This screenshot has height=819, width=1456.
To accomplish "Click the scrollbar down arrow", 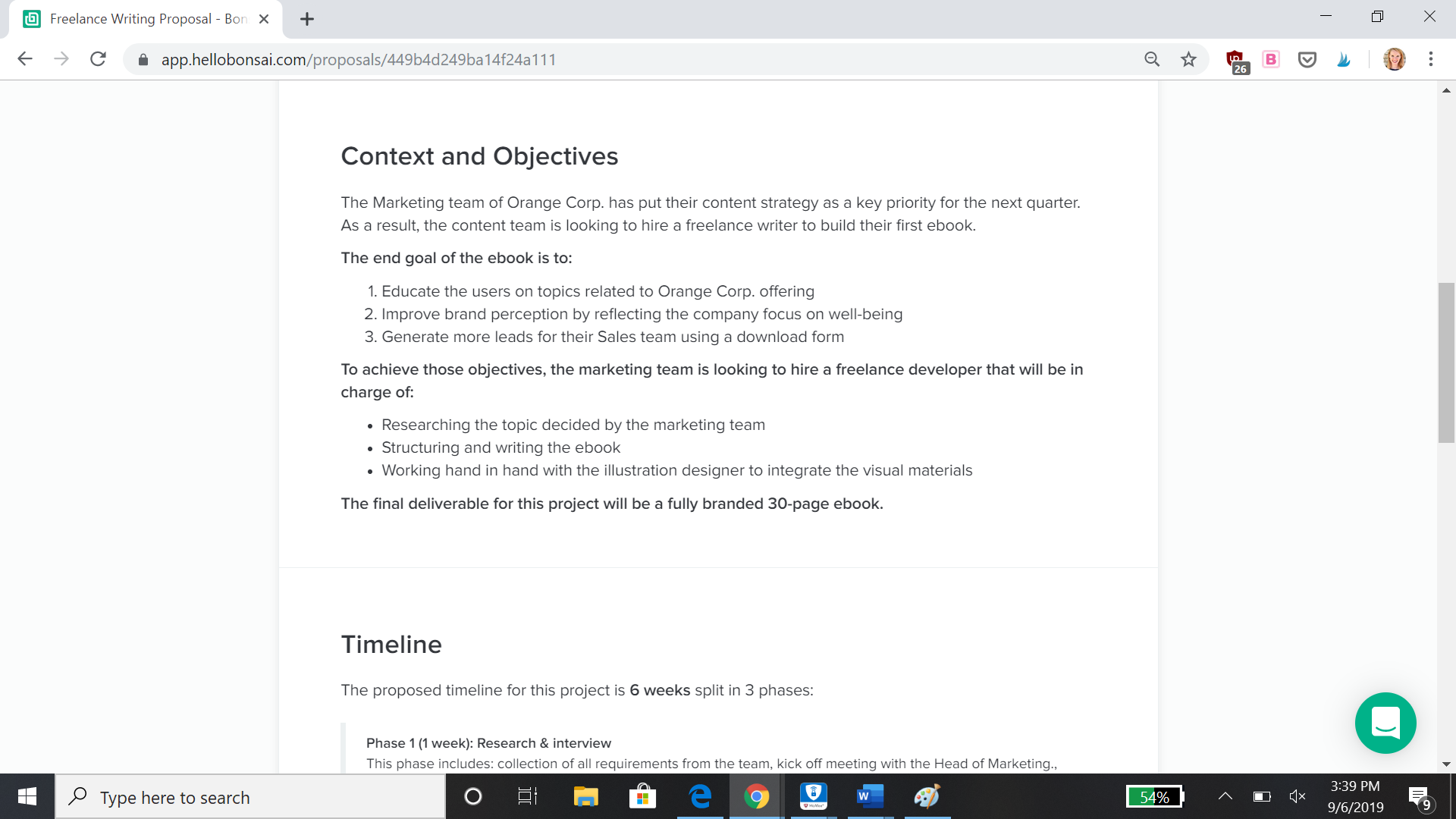I will 1446,764.
